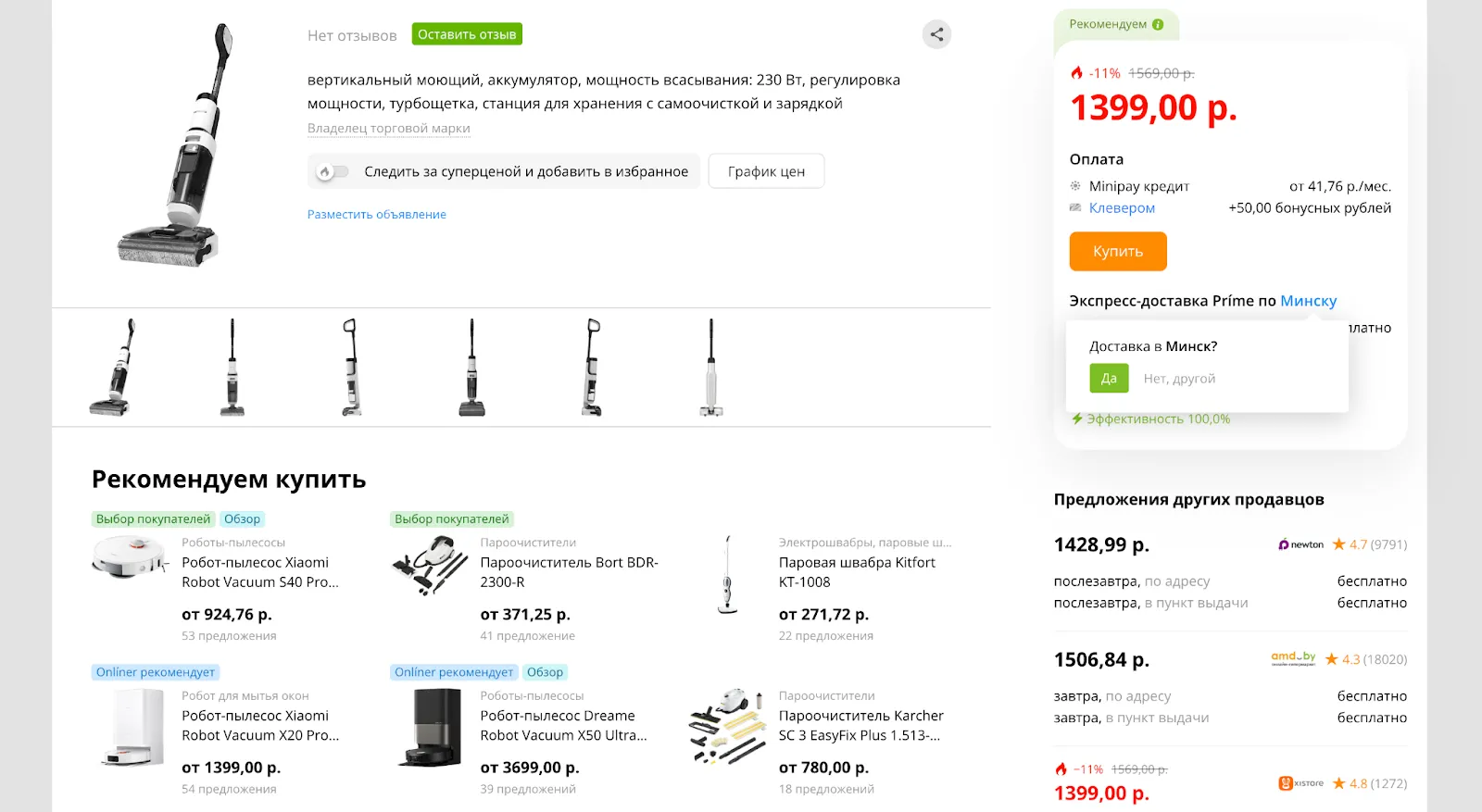
Task: Open the График цен price chart
Action: 766,171
